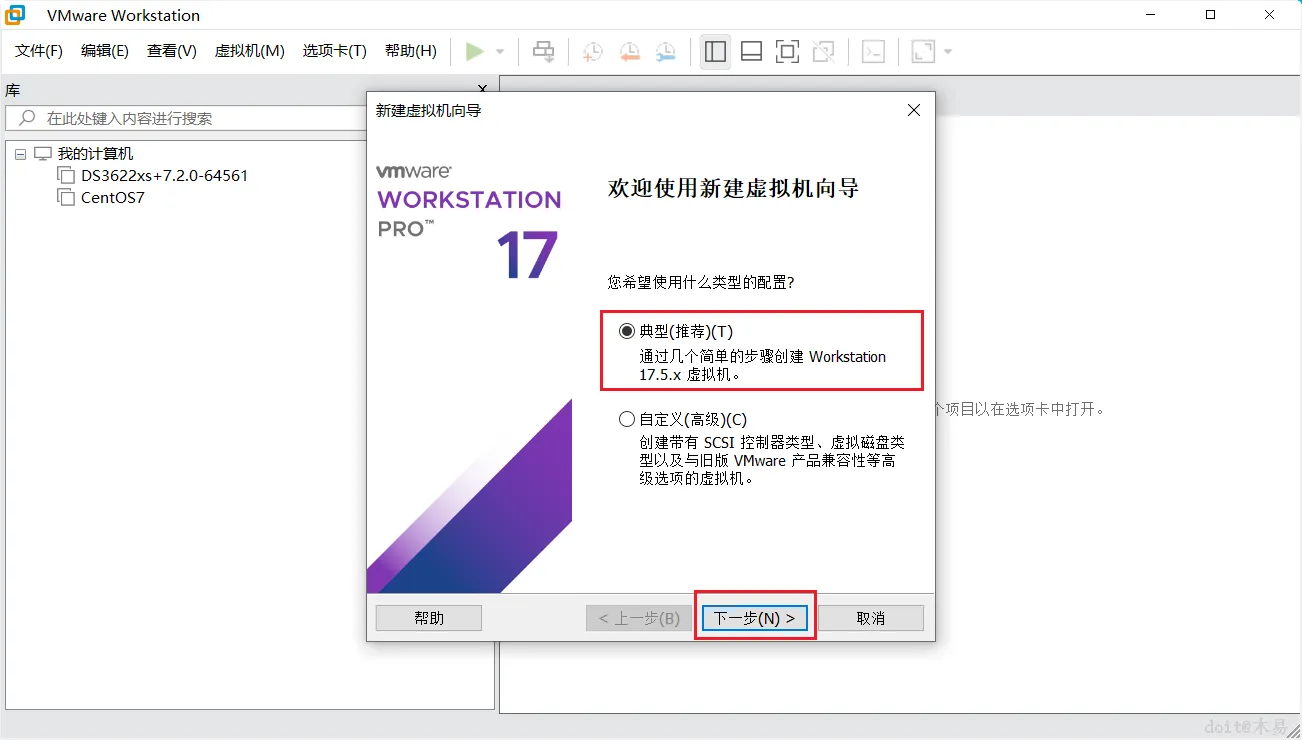This screenshot has width=1302, height=740.
Task: Close the 库 library panel
Action: 483,90
